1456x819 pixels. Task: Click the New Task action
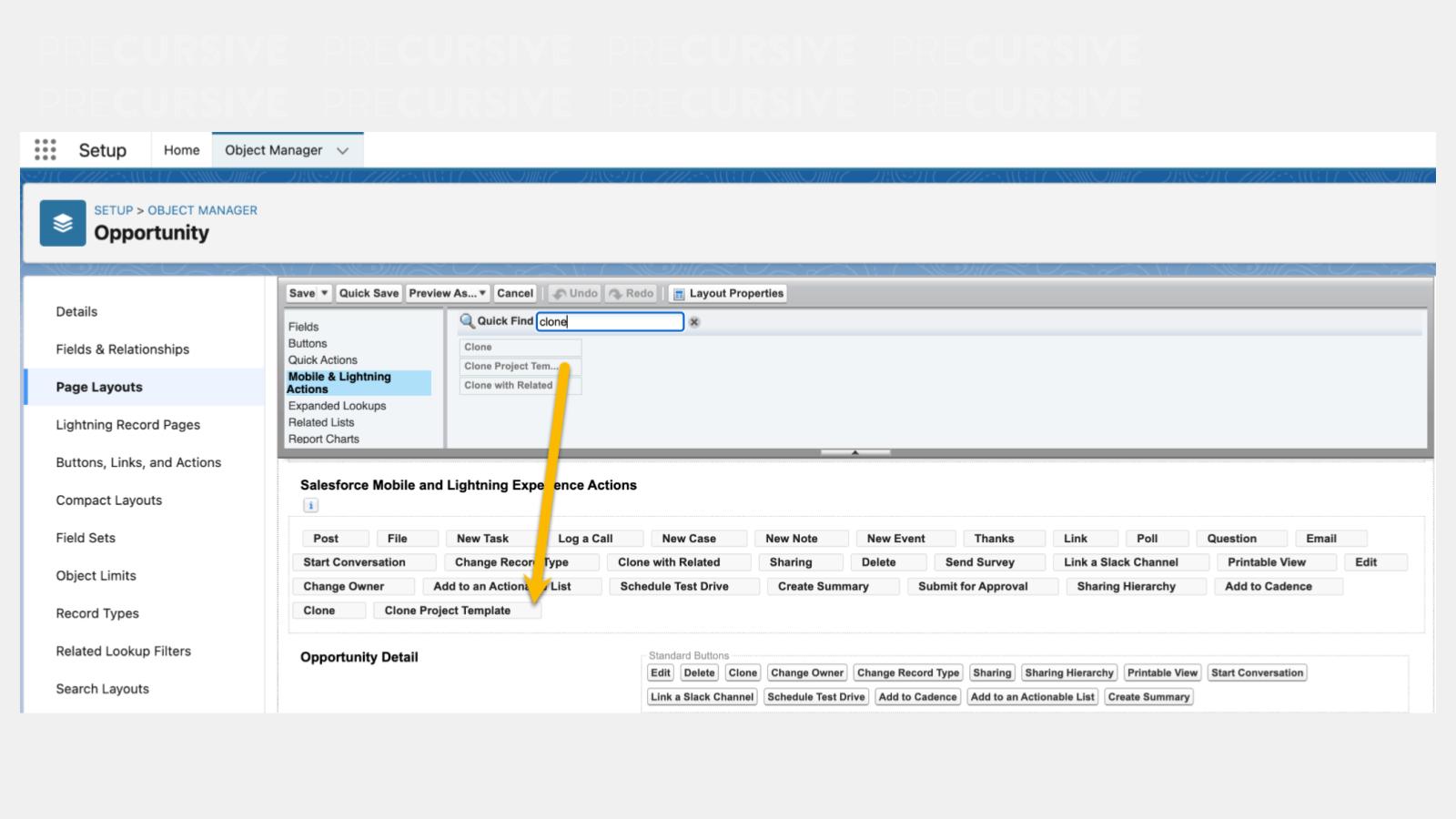496,539
